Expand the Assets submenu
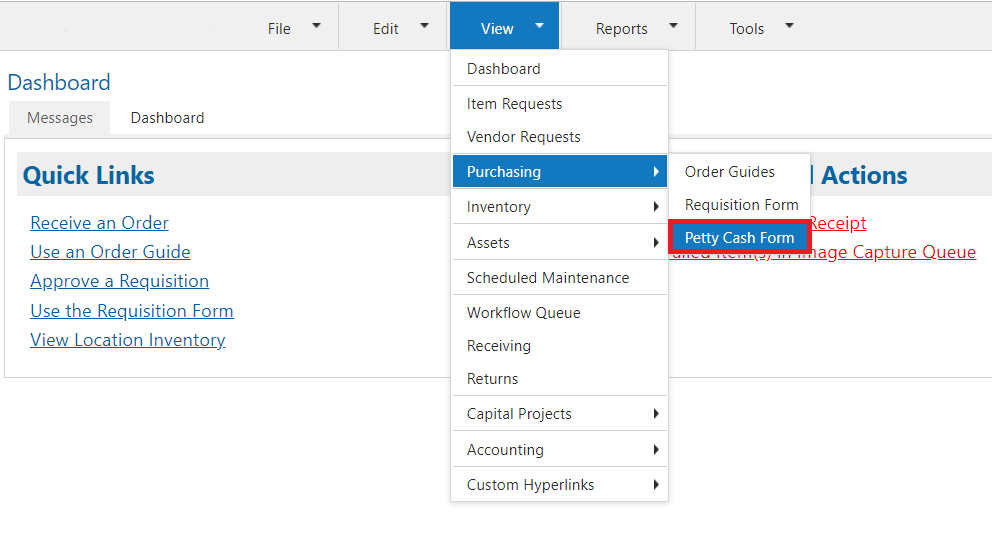 559,243
